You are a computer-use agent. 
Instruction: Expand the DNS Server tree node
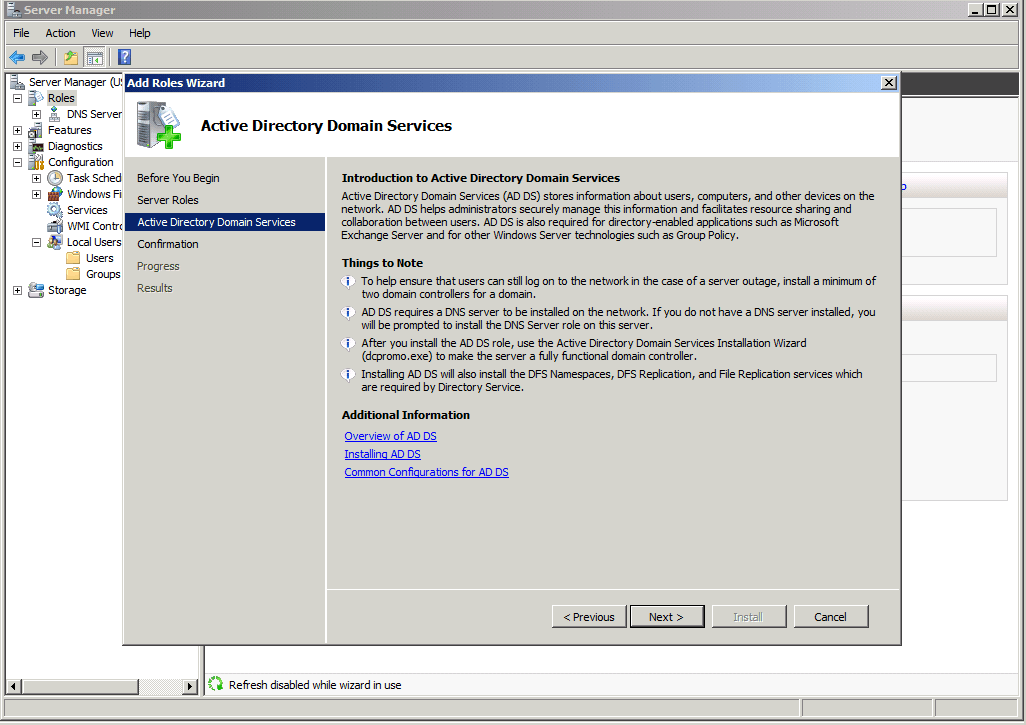(x=37, y=115)
